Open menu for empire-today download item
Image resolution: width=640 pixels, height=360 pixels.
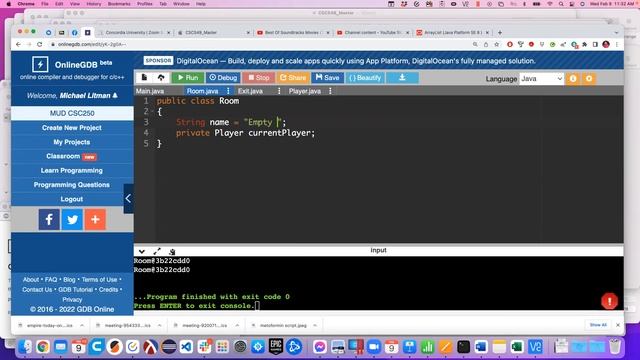[x=82, y=325]
